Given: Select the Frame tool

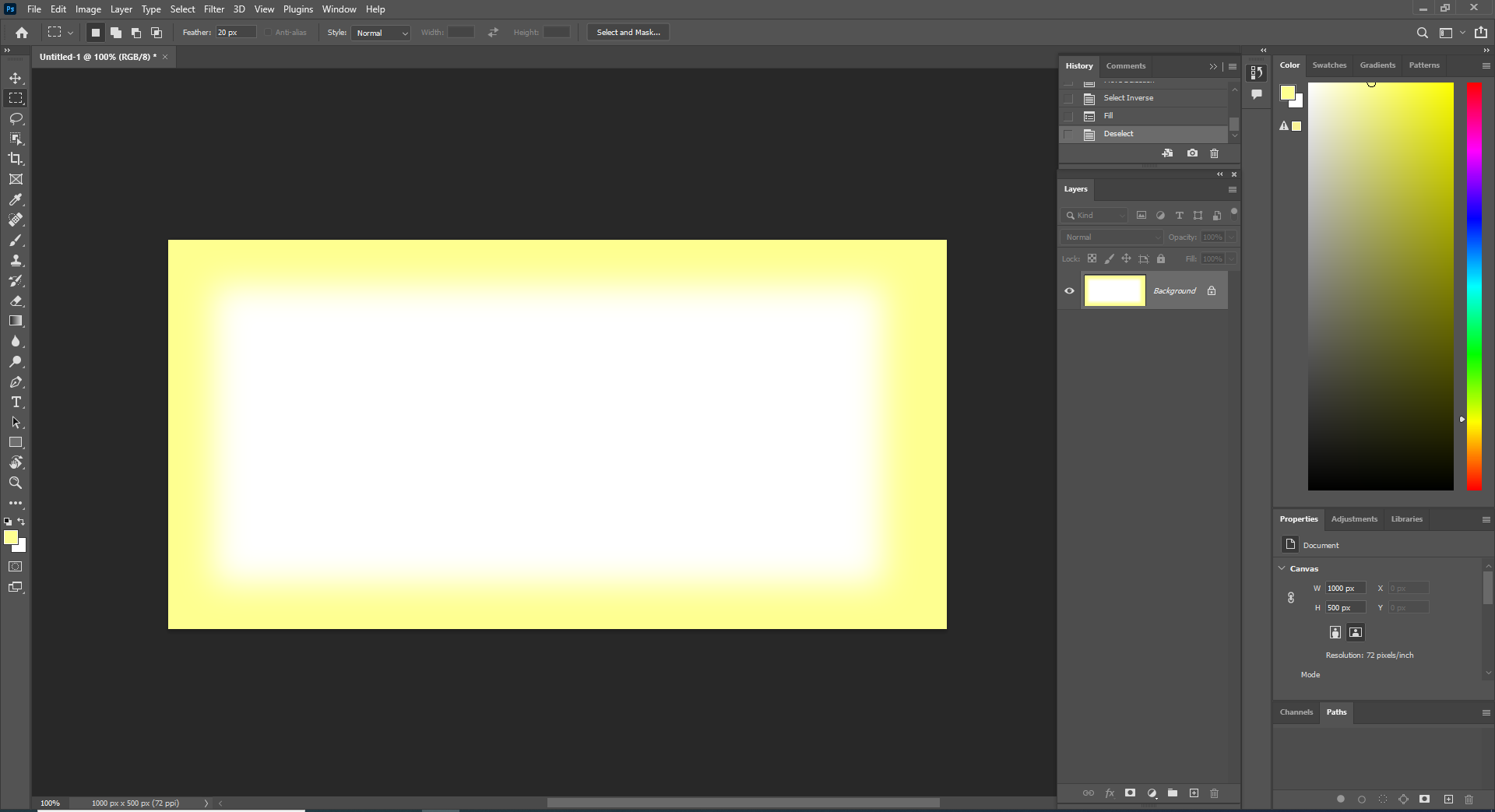Looking at the screenshot, I should tap(16, 179).
